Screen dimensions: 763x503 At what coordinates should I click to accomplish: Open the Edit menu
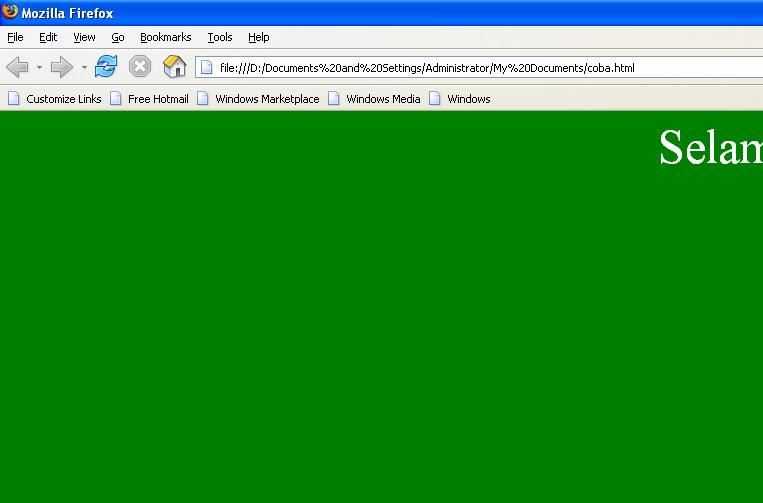(x=48, y=37)
